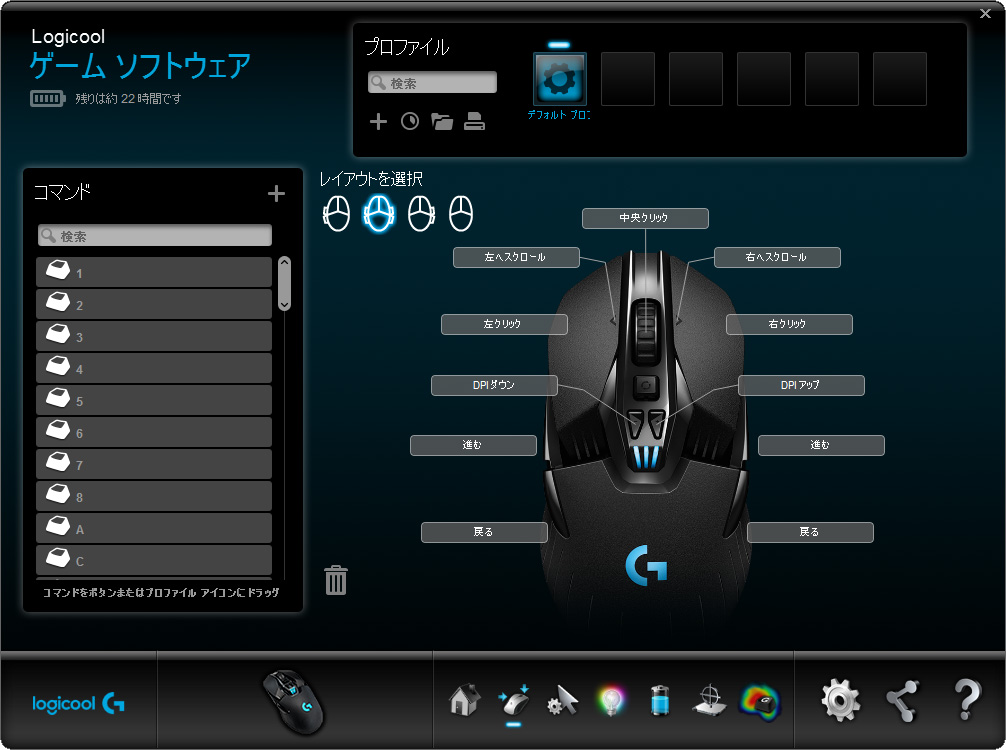
Task: Select the default profile gear thumbnail
Action: tap(559, 79)
